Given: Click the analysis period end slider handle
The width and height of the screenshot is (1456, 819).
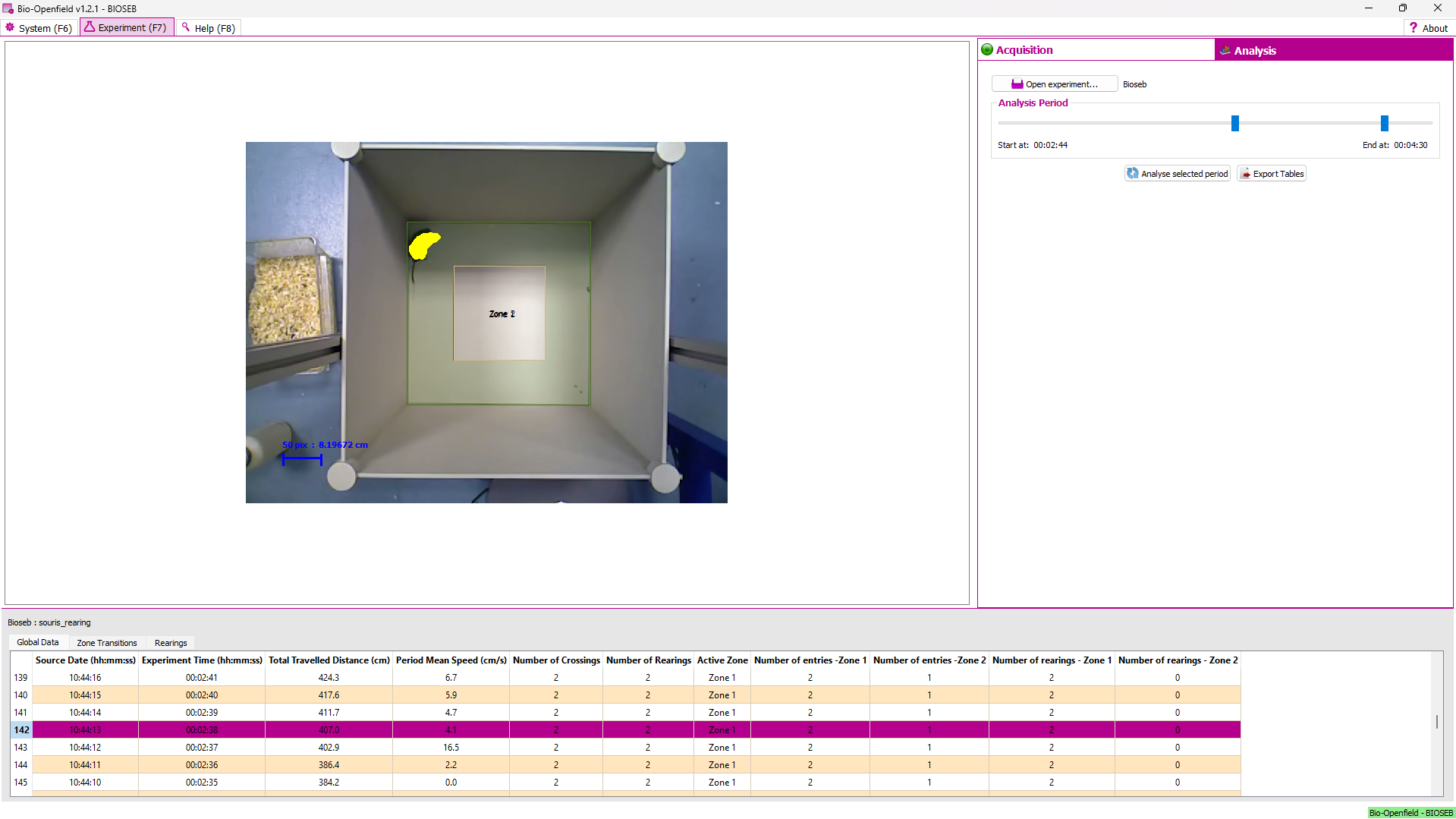Looking at the screenshot, I should click(x=1385, y=123).
